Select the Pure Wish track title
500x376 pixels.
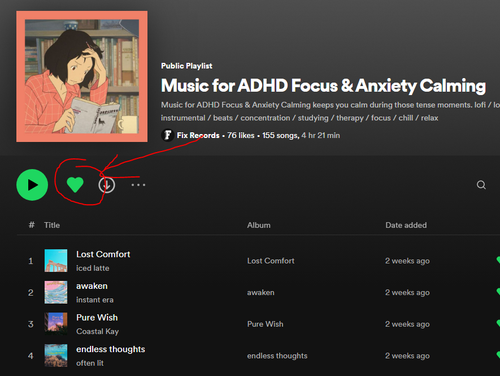tap(97, 317)
